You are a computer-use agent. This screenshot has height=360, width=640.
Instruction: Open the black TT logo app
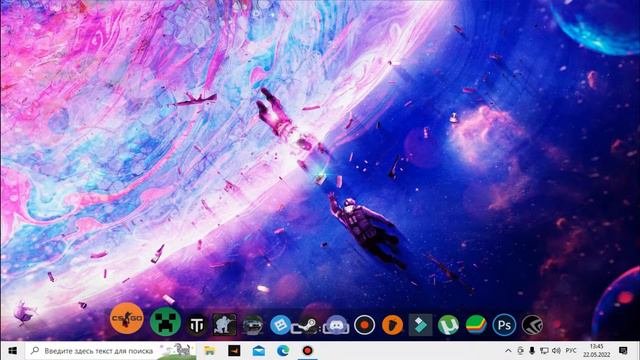(196, 325)
